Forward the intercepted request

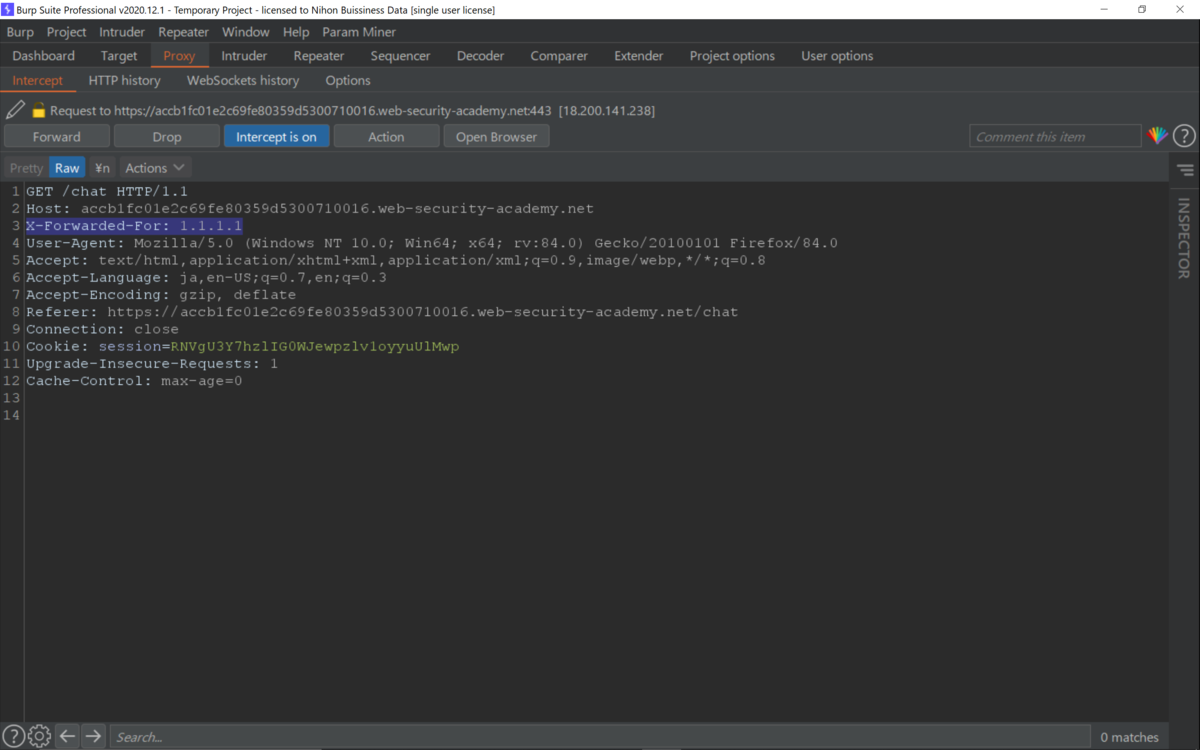point(57,136)
